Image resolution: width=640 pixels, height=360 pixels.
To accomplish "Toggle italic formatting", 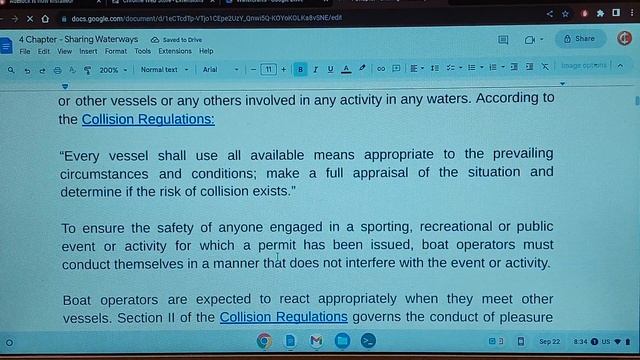I will tap(316, 70).
